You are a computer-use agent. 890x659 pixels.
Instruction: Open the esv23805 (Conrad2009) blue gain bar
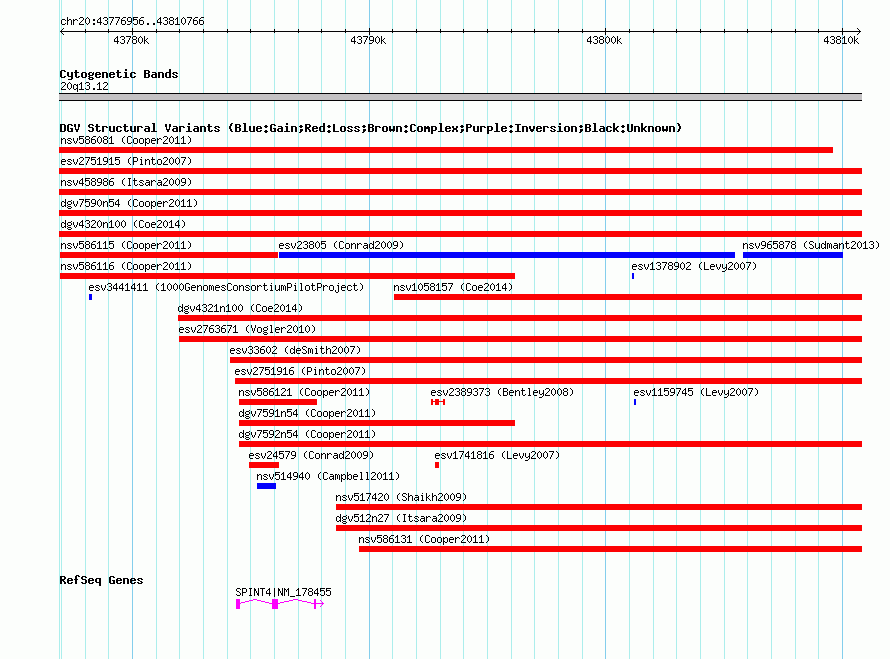point(507,255)
